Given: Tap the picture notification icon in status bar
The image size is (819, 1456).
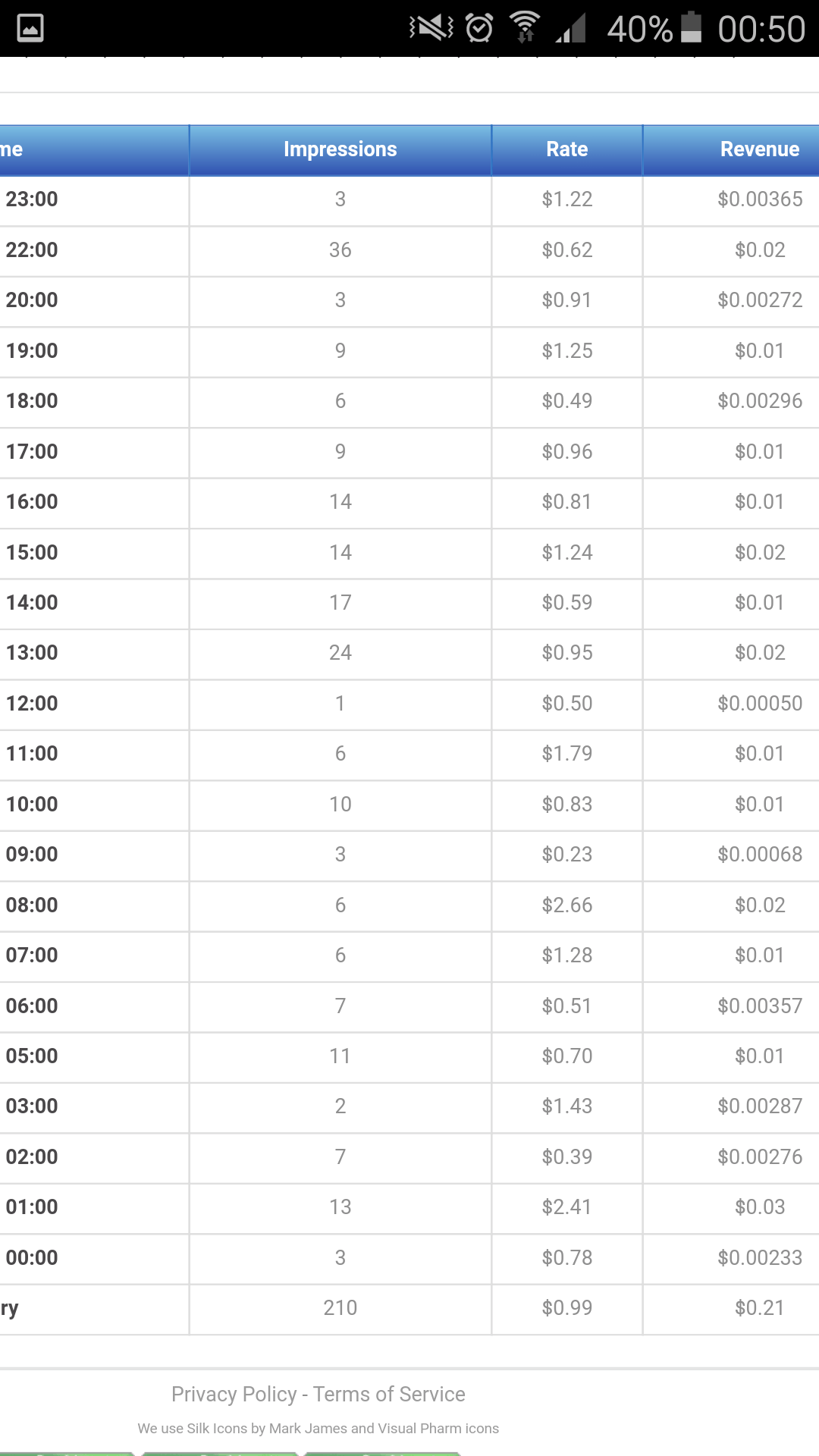Looking at the screenshot, I should pyautogui.click(x=30, y=29).
